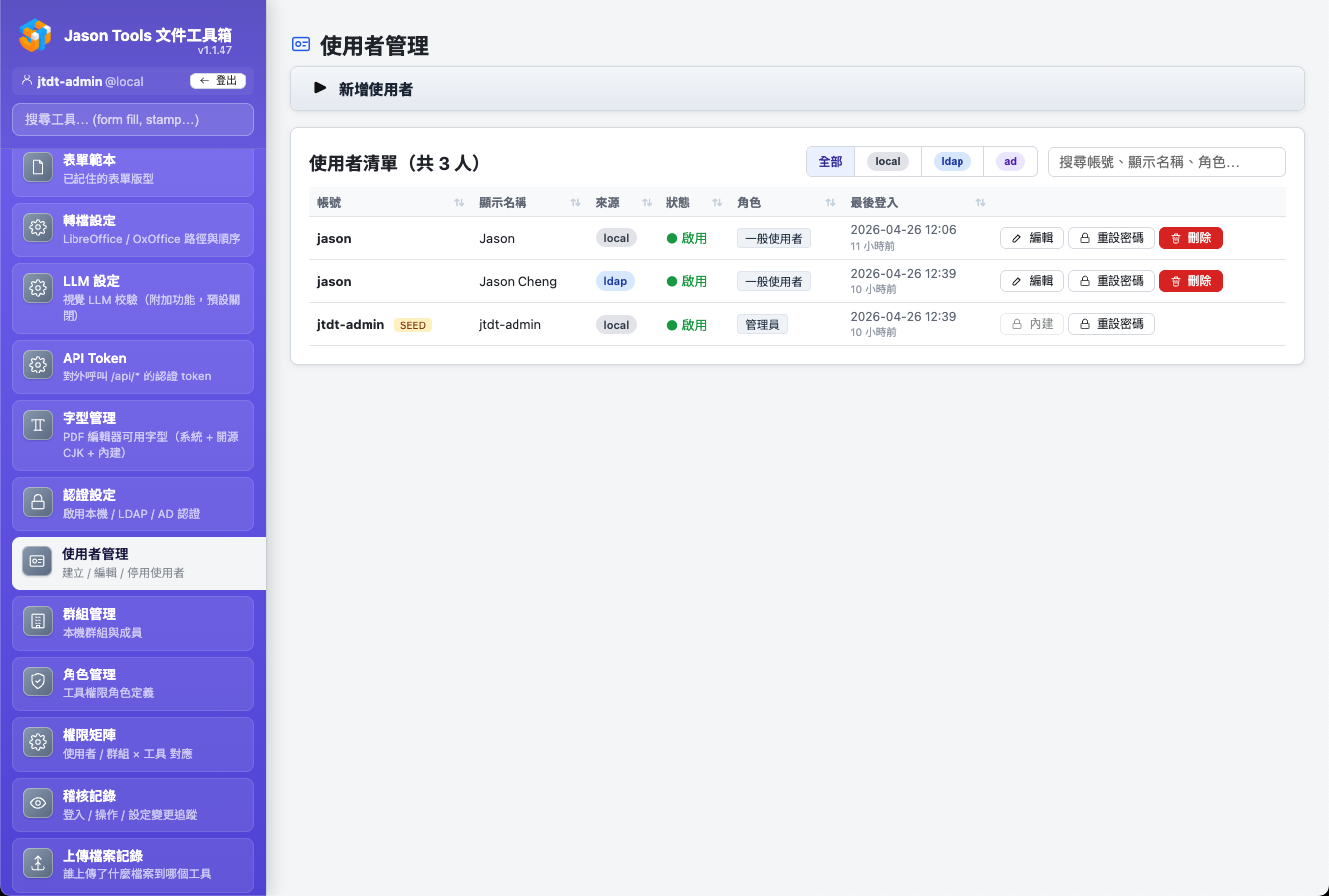Select 轉檔設定 in the sidebar

[37, 228]
